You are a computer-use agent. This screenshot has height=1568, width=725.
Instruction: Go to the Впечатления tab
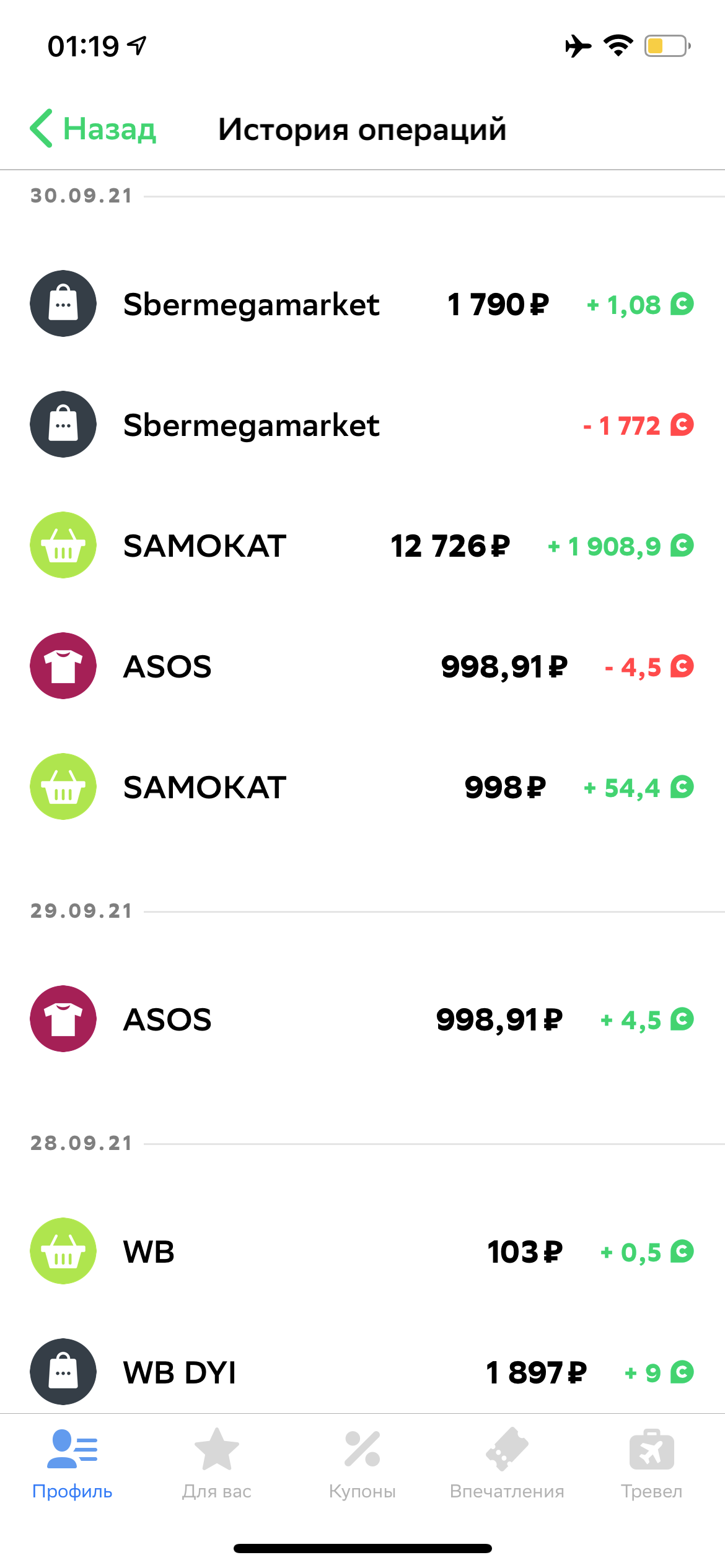507,1465
